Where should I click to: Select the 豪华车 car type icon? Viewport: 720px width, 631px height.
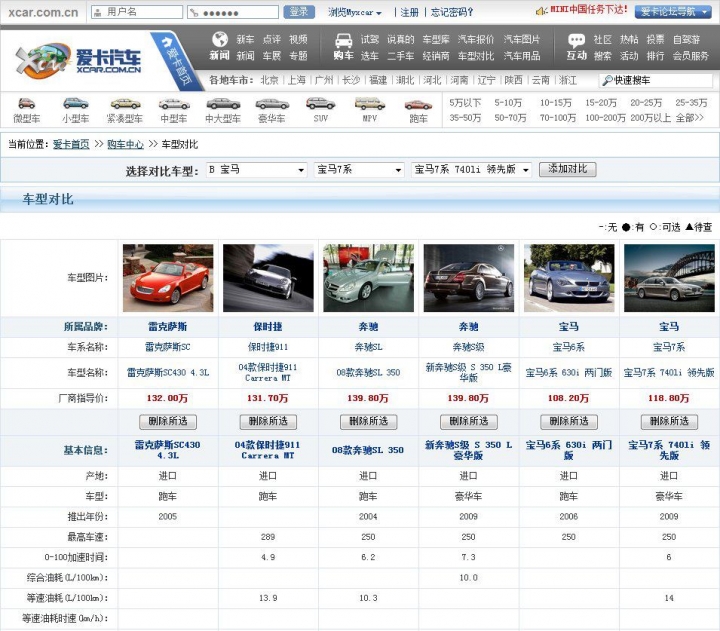coord(272,104)
